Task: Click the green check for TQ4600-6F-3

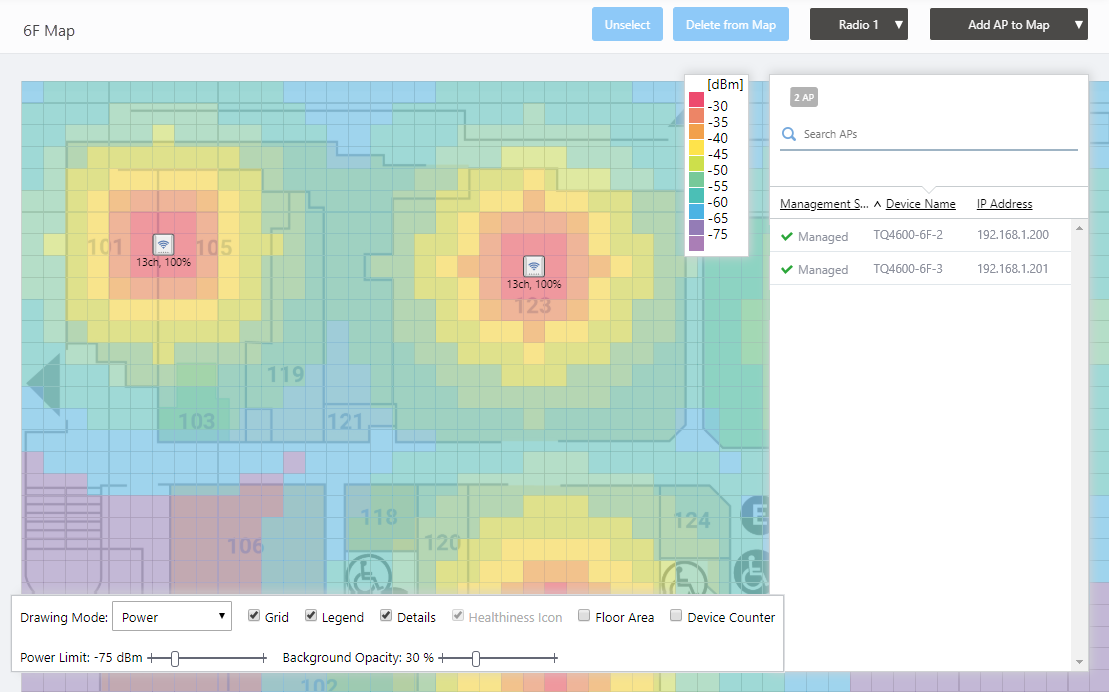Action: (787, 270)
